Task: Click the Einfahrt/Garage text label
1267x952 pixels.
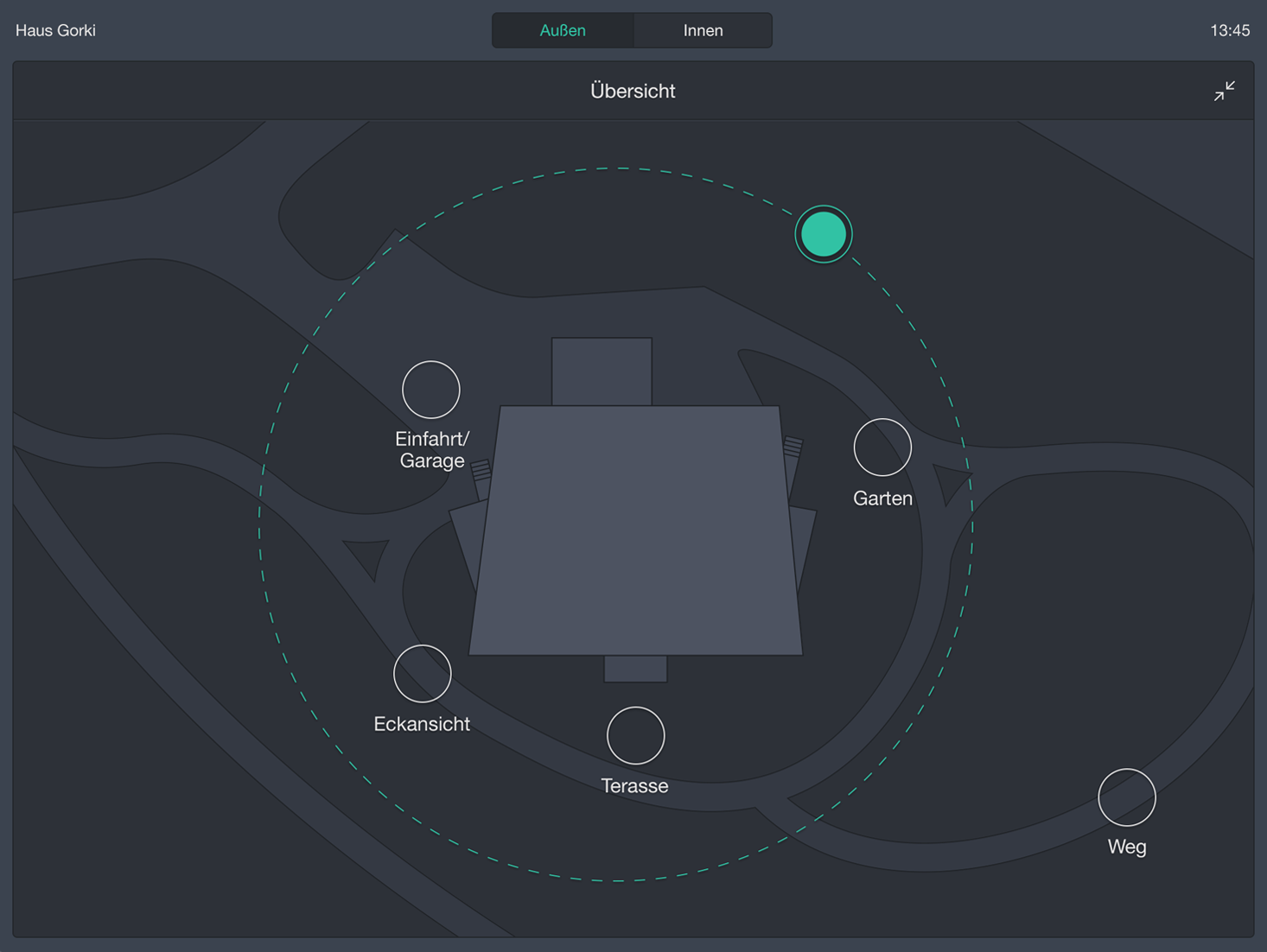Action: (432, 450)
